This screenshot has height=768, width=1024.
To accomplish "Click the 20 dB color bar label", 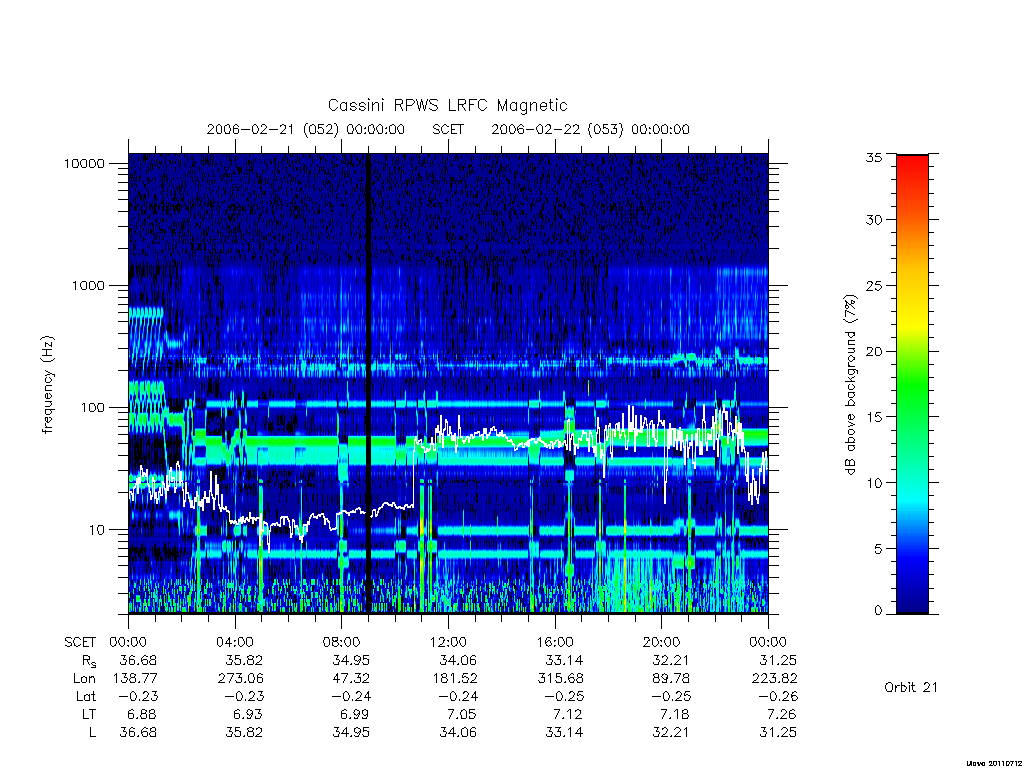I will coord(874,351).
